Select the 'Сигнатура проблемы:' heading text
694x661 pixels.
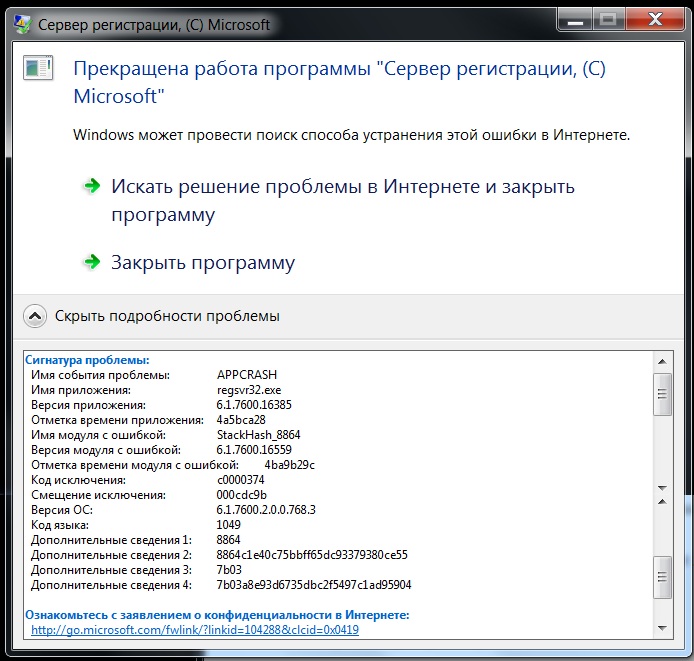[x=87, y=360]
